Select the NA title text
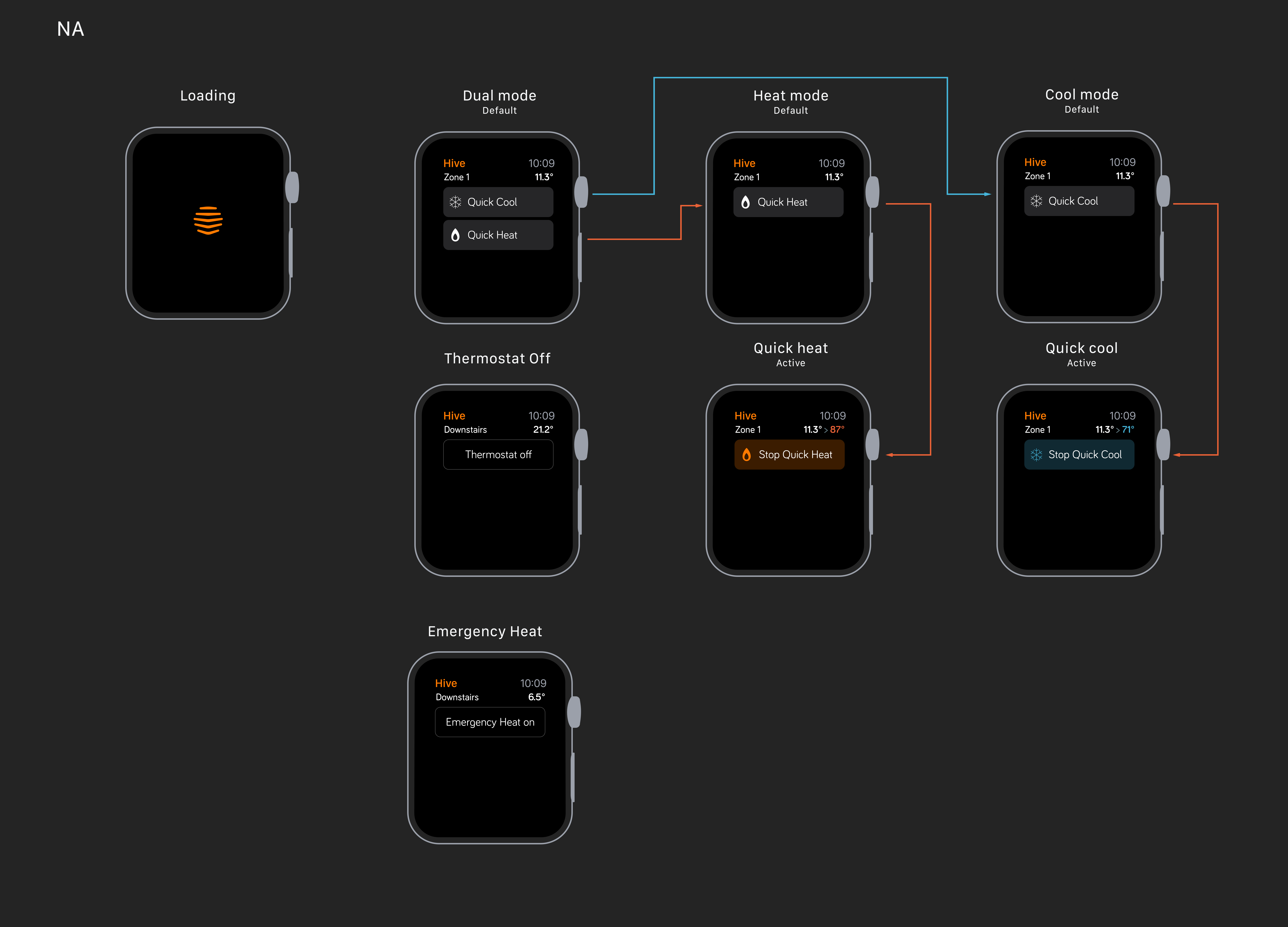Screen dimensions: 1288x927 tap(70, 29)
